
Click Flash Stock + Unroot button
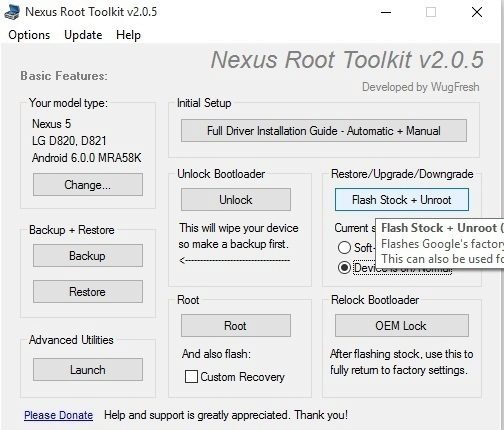[402, 200]
